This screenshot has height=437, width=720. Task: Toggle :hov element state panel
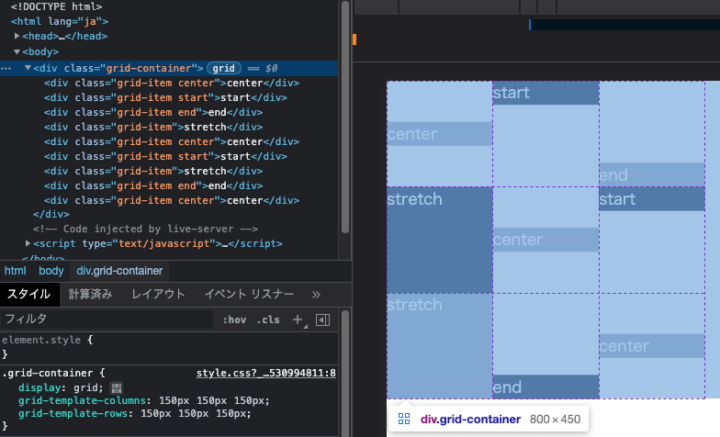(234, 319)
